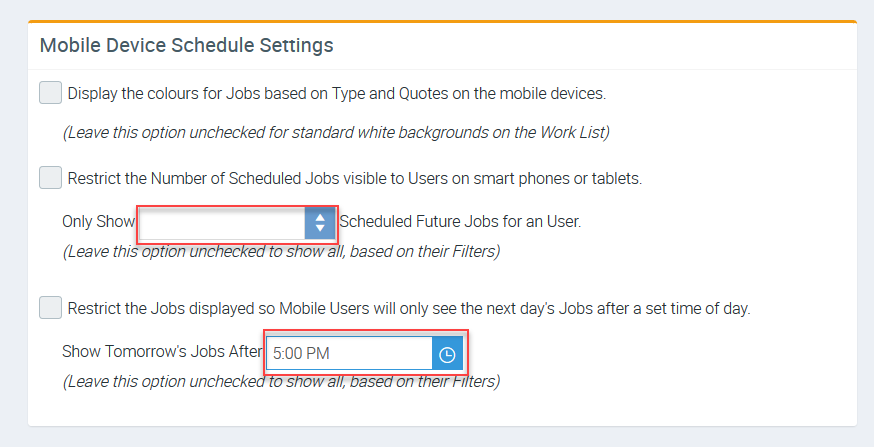Click the Only Show label
This screenshot has height=447, width=875.
pyautogui.click(x=98, y=222)
